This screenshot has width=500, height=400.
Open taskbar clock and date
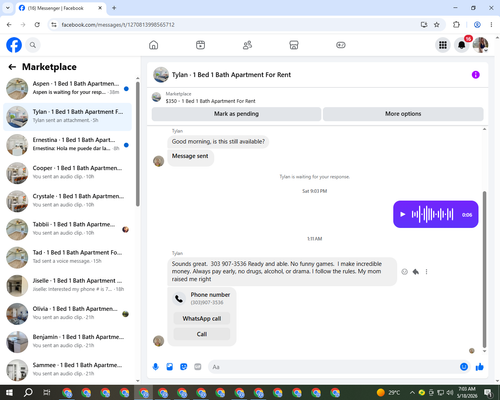pos(467,392)
